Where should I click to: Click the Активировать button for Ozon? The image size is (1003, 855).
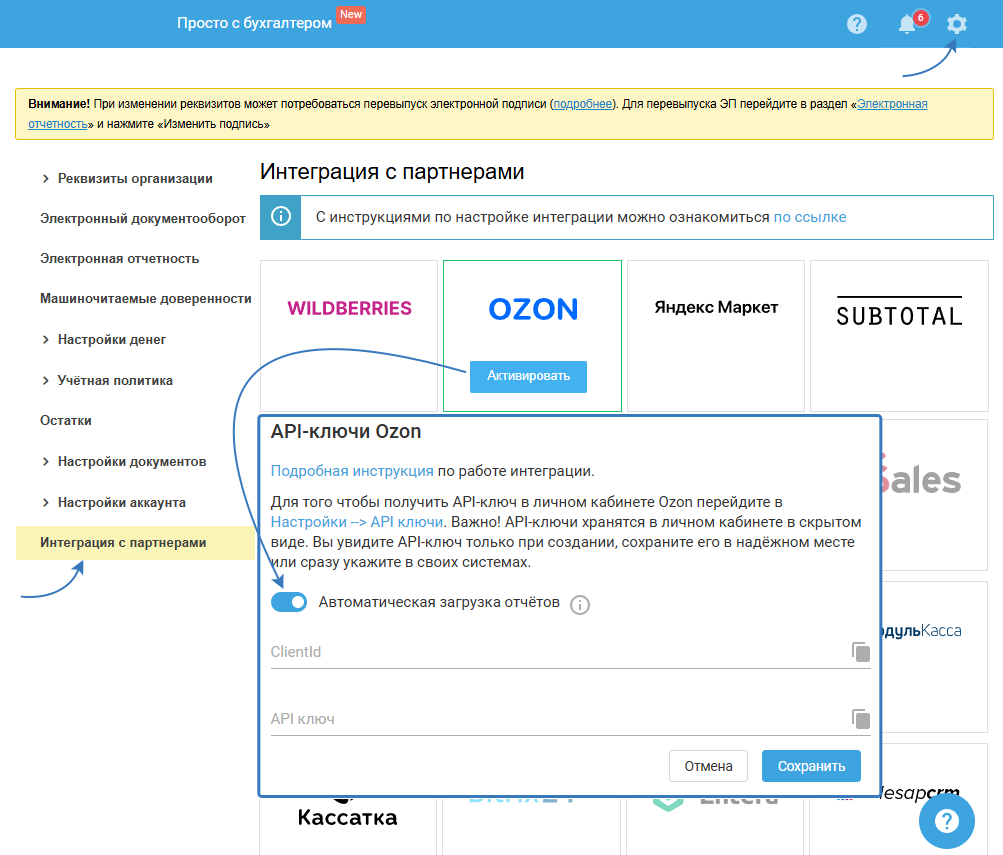tap(528, 376)
